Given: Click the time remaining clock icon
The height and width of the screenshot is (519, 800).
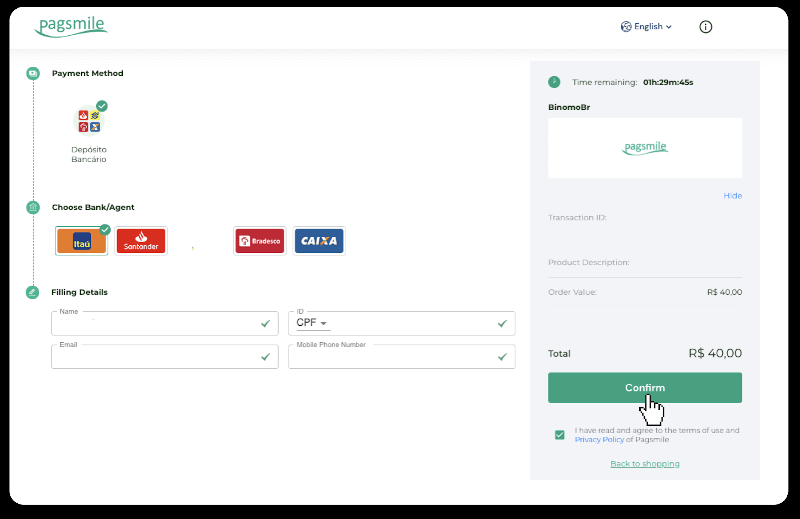Looking at the screenshot, I should click(x=554, y=82).
